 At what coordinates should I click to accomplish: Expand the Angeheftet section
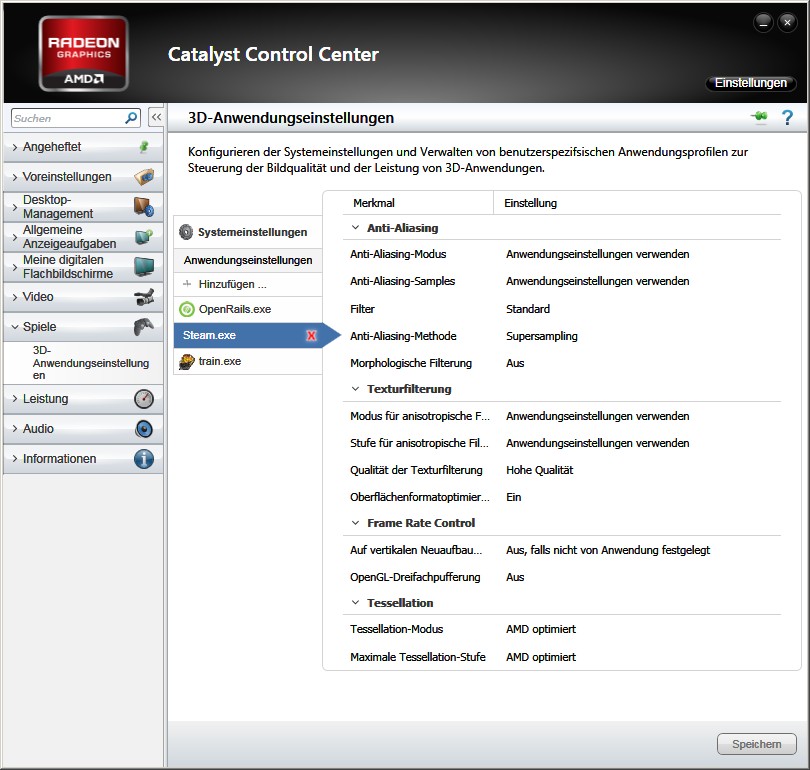(14, 147)
